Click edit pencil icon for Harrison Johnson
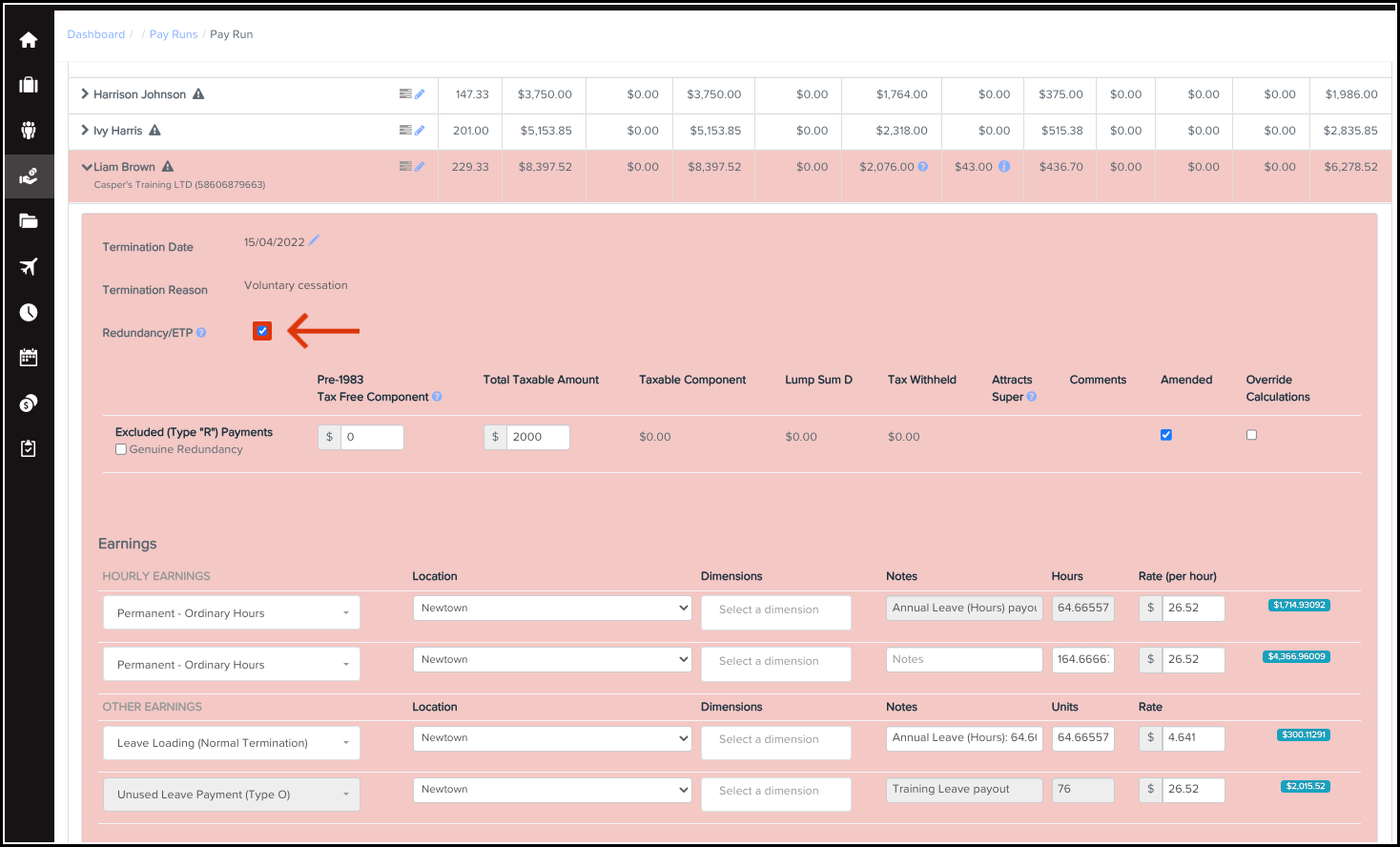This screenshot has height=847, width=1400. click(x=419, y=93)
